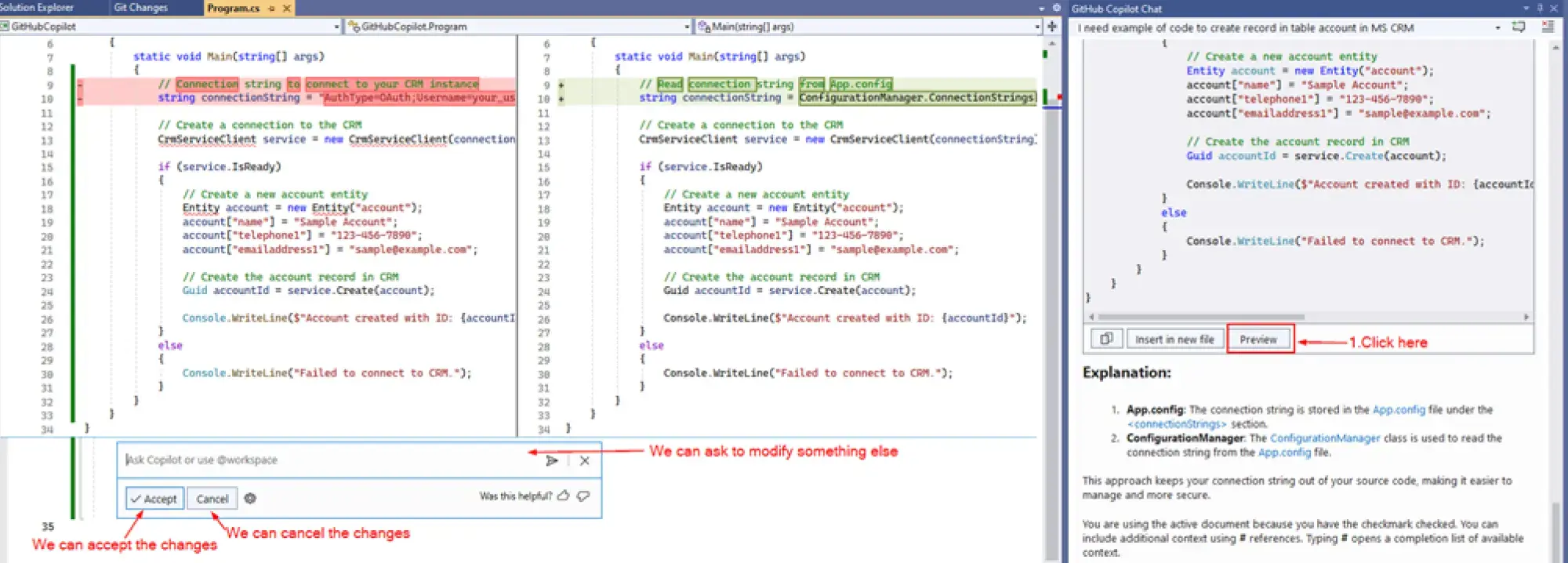Image resolution: width=1568 pixels, height=563 pixels.
Task: Pin the GitHub Copilot Chat panel
Action: pyautogui.click(x=1539, y=8)
